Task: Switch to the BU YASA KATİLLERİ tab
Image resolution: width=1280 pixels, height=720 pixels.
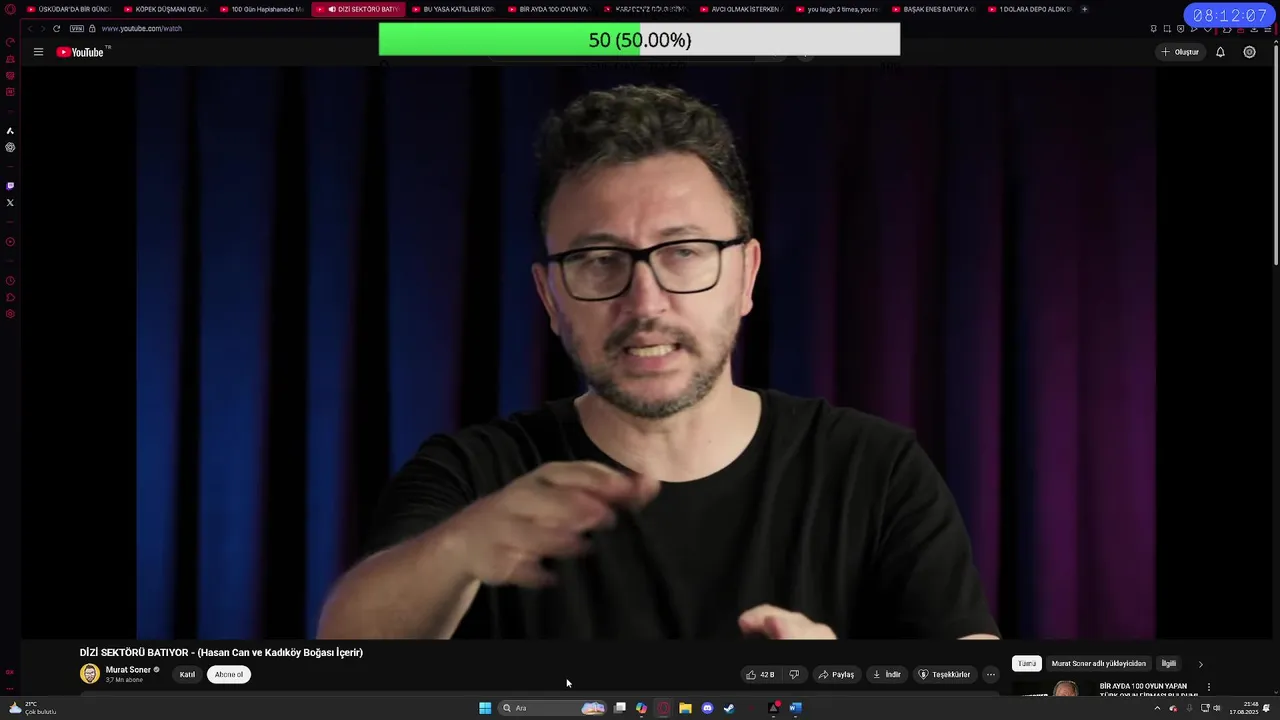Action: (x=453, y=9)
